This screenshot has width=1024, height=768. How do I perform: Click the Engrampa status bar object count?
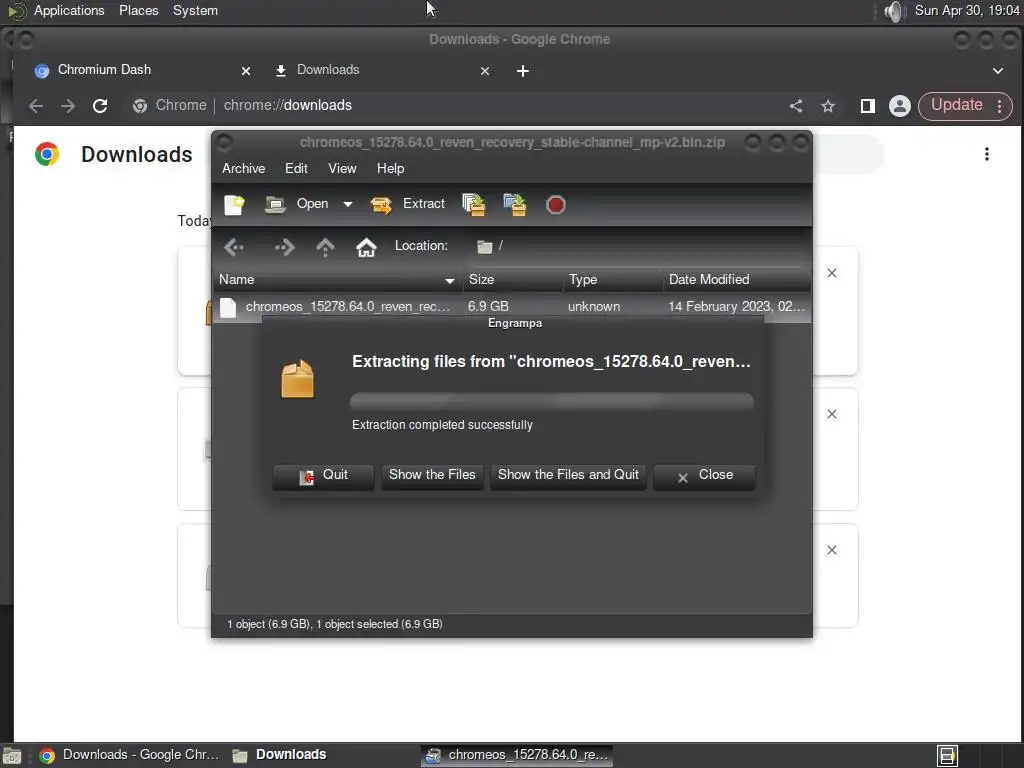tap(335, 624)
